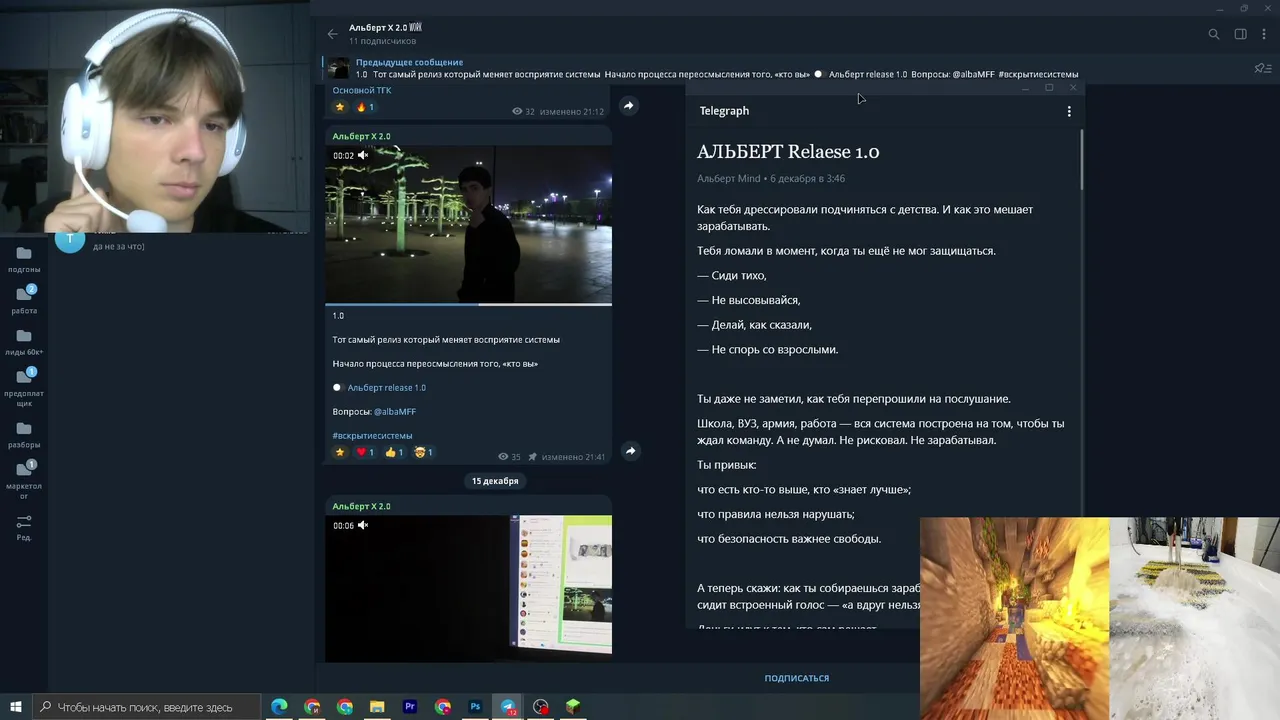The width and height of the screenshot is (1280, 720).
Task: Open the #вскрытиесистемы hashtag
Action: [372, 436]
